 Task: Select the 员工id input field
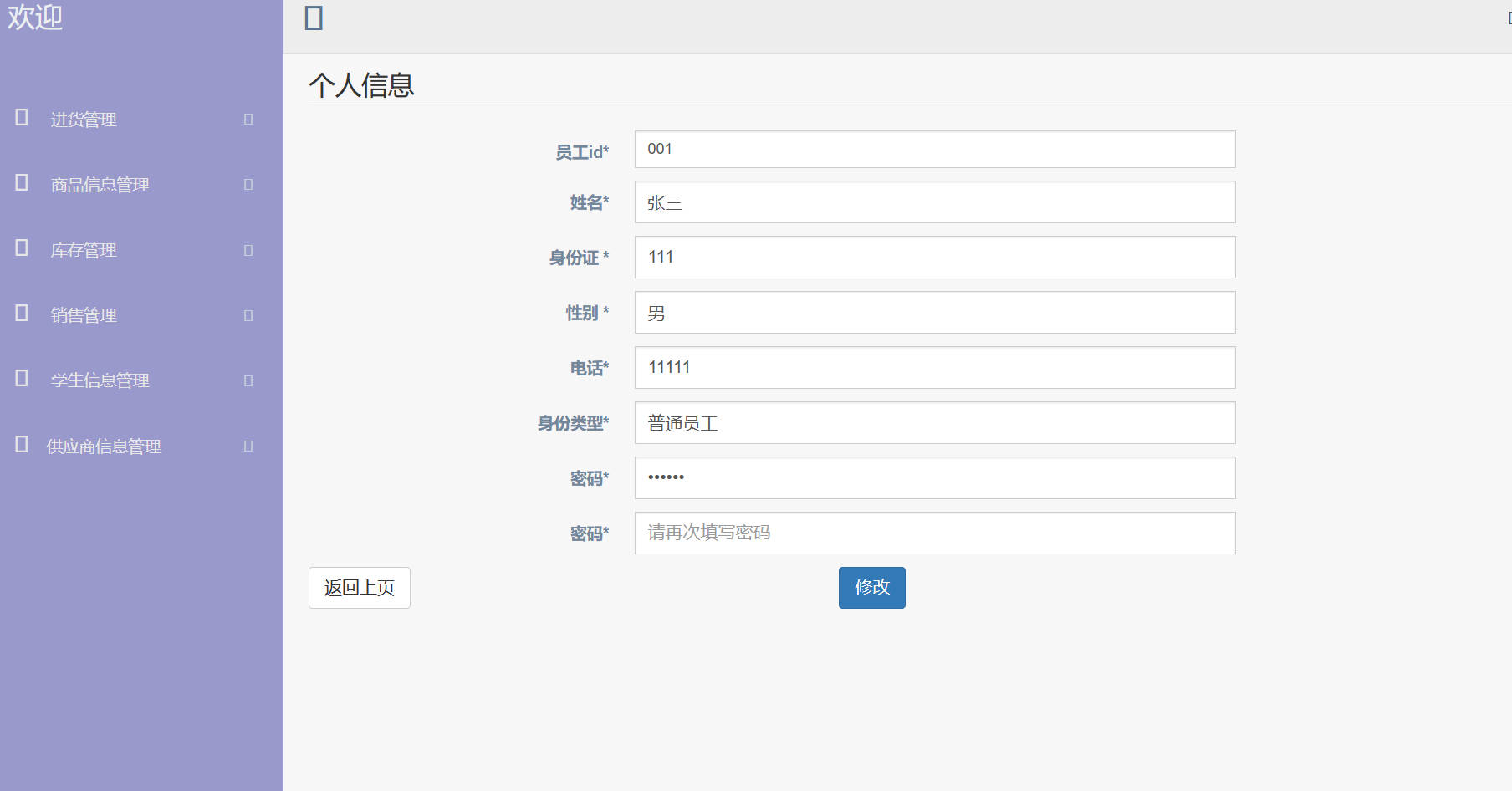pyautogui.click(x=934, y=150)
